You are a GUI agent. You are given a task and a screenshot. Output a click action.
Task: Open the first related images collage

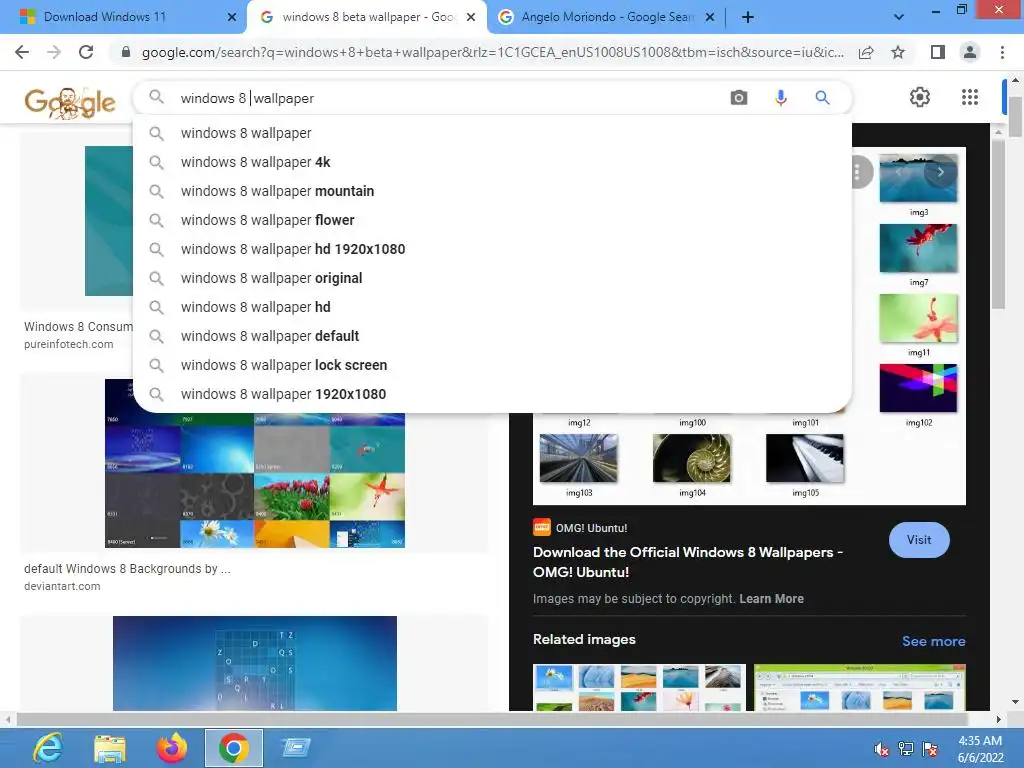(639, 687)
